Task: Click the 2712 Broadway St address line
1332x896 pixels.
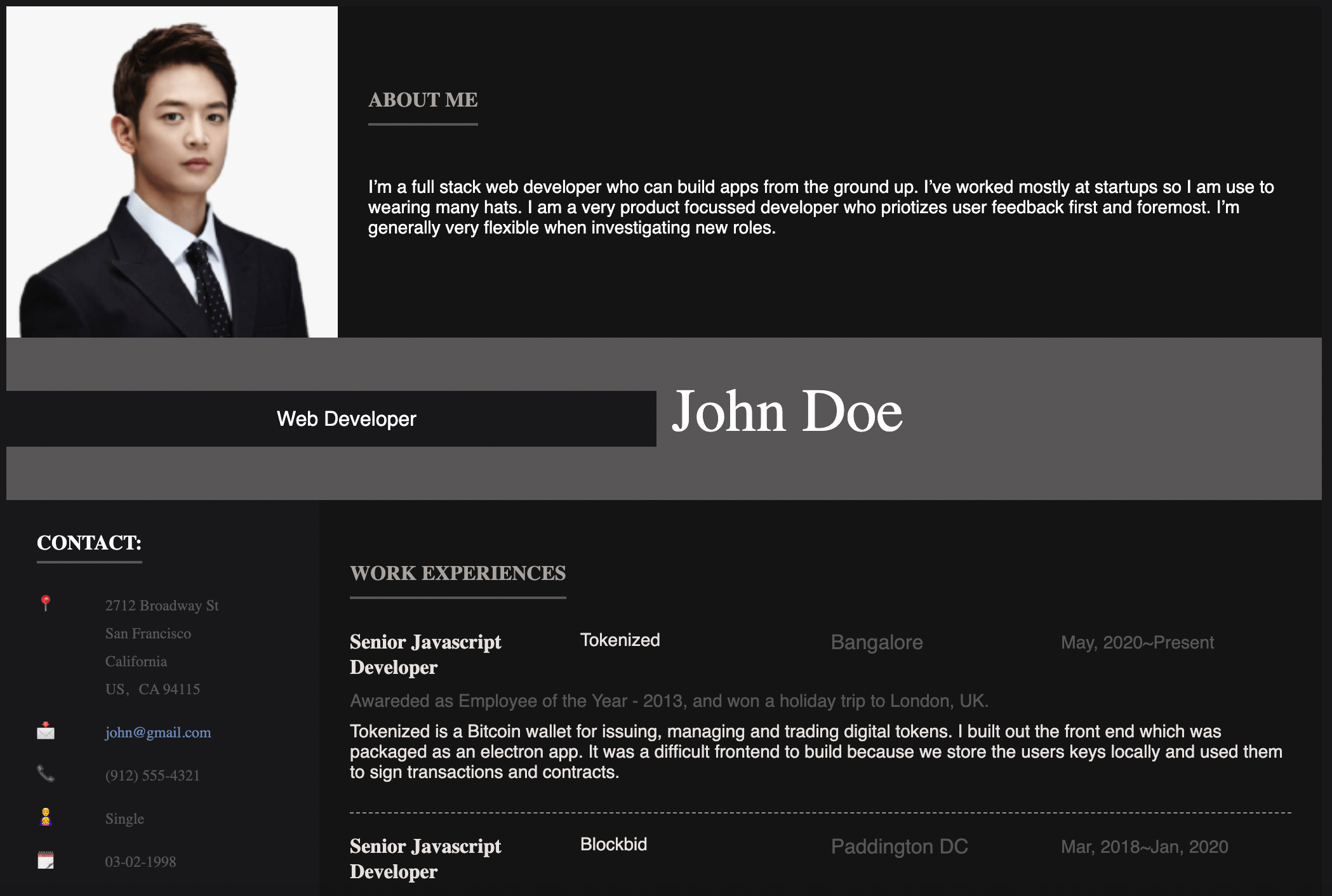Action: [x=162, y=605]
